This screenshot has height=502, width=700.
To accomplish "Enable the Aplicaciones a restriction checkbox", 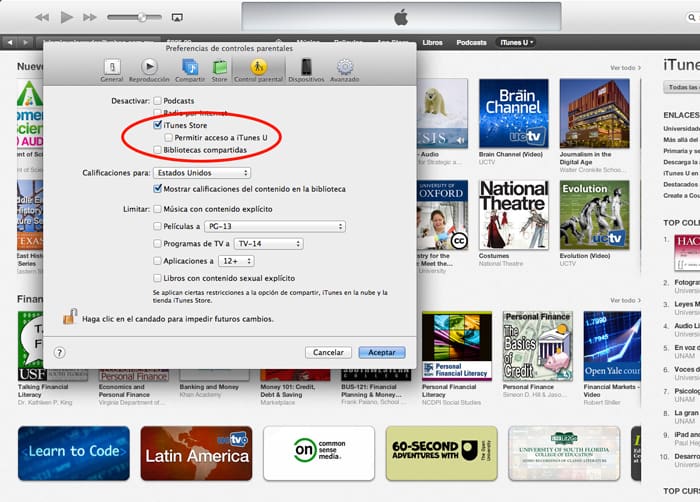I will [x=158, y=260].
